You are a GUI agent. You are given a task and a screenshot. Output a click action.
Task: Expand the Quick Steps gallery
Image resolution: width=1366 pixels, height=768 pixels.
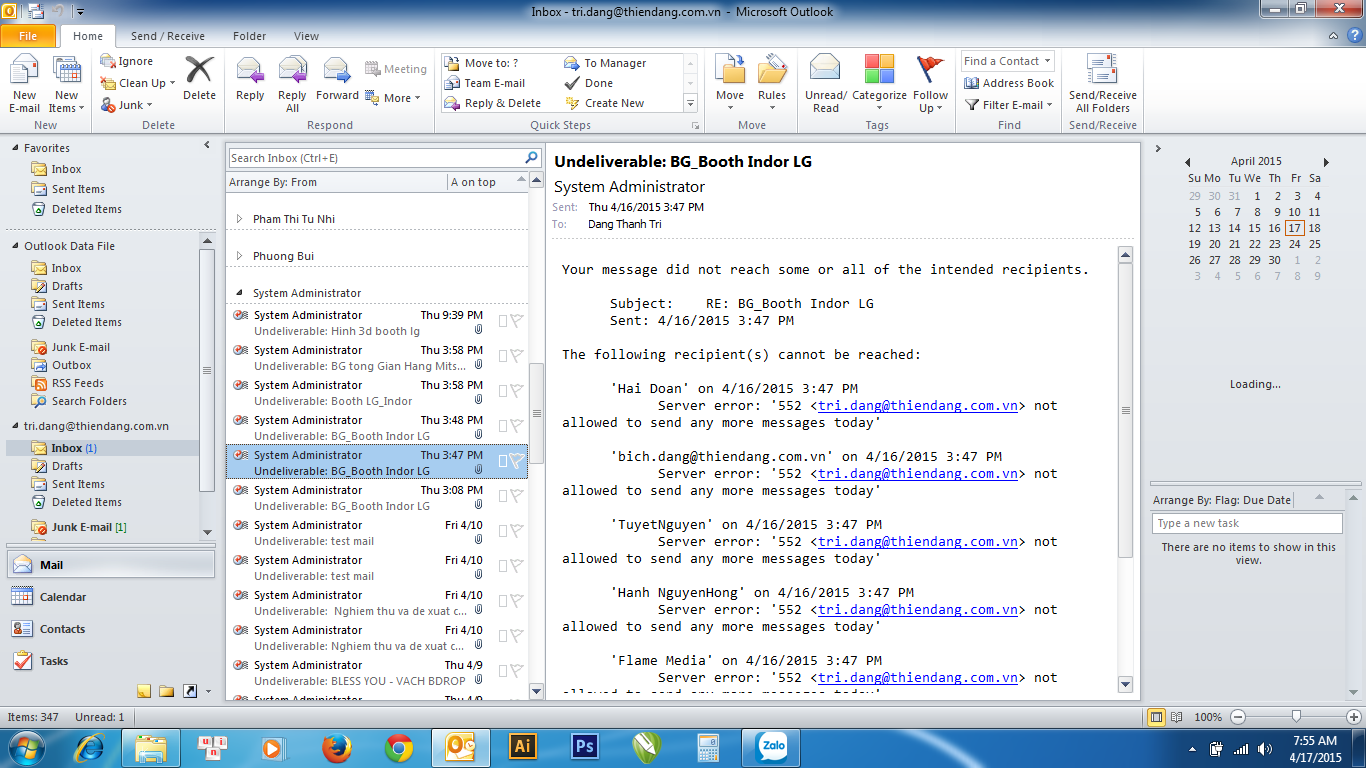point(690,103)
